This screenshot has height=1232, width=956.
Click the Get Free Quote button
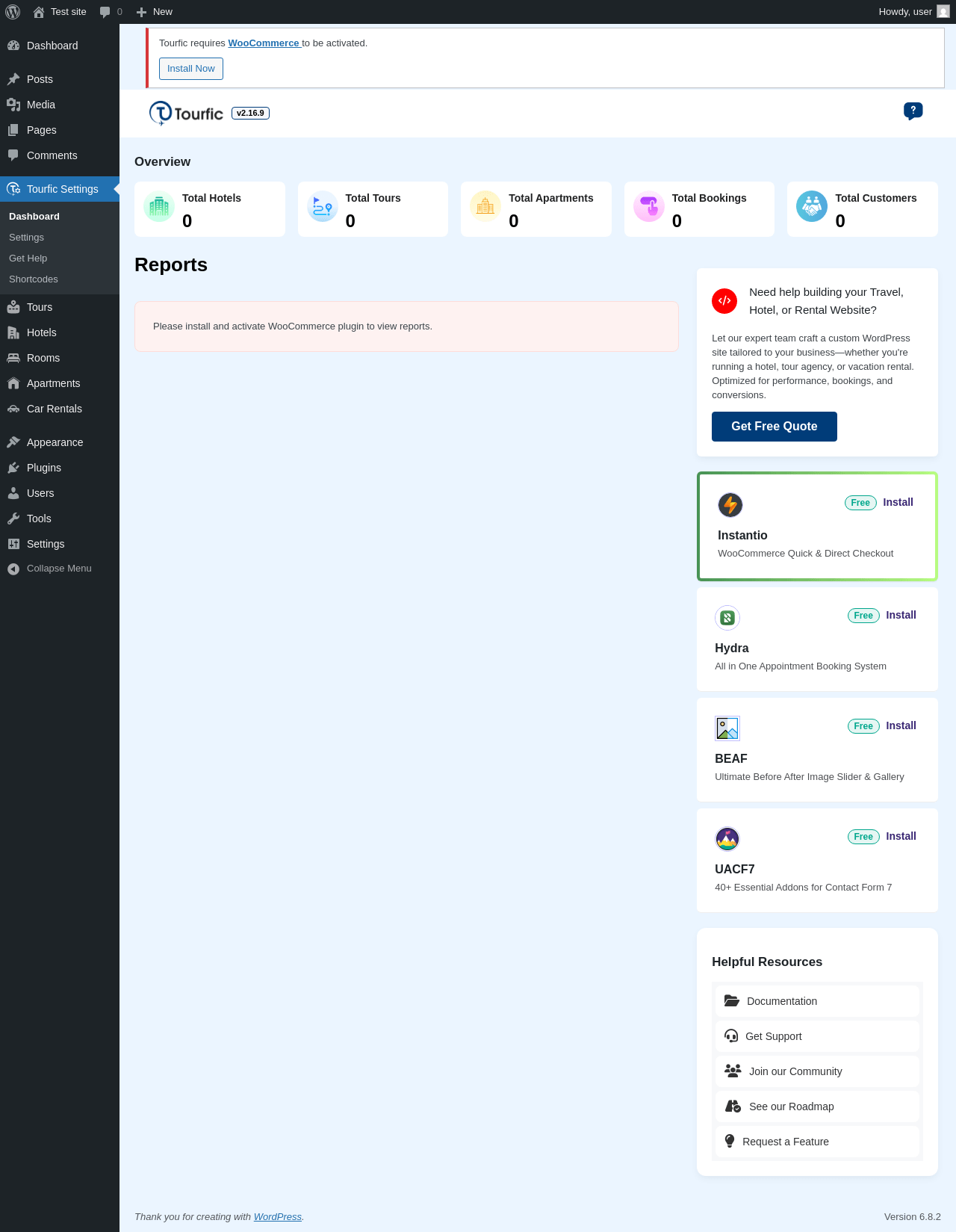pos(775,427)
